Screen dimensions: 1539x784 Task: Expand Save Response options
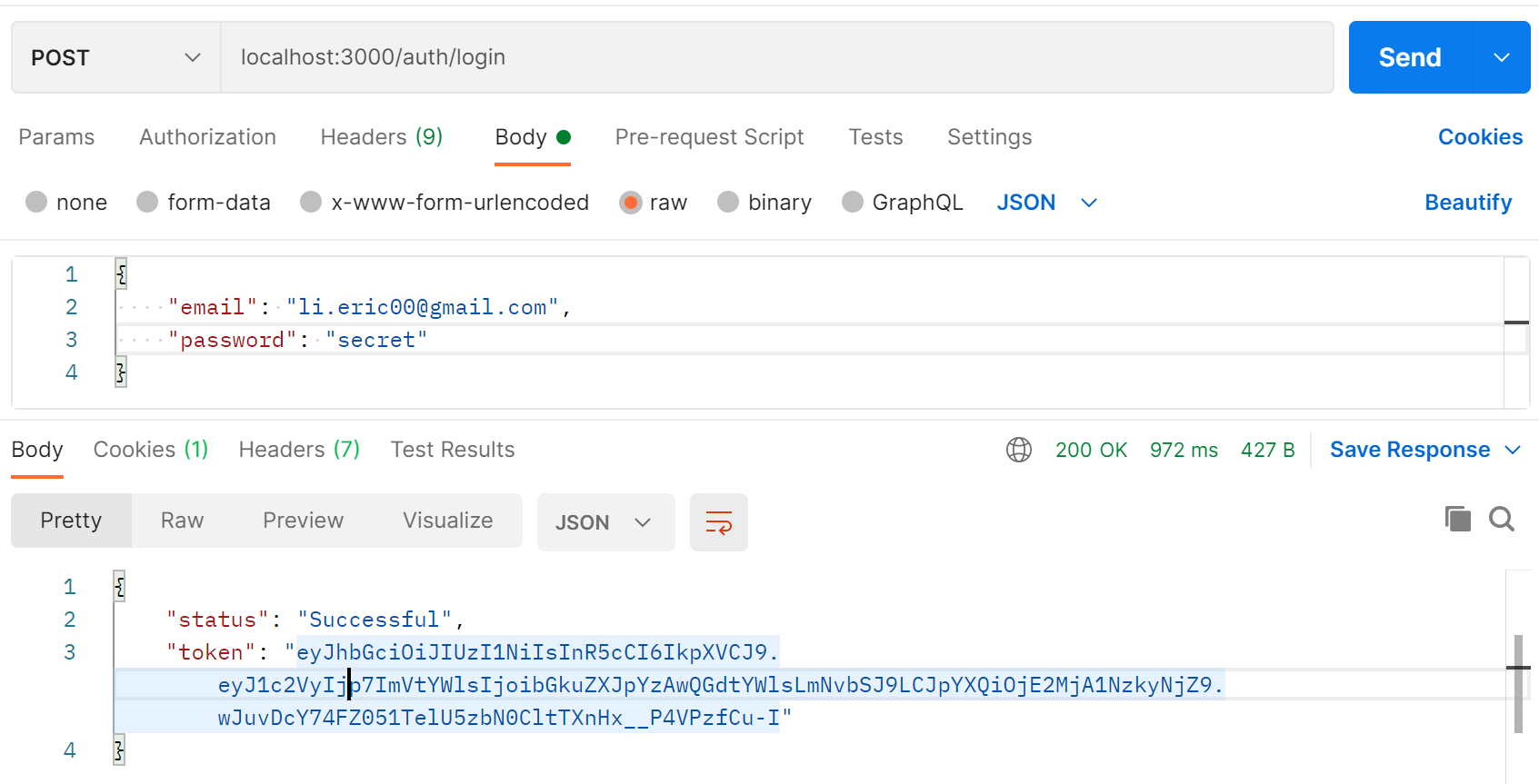tap(1513, 450)
